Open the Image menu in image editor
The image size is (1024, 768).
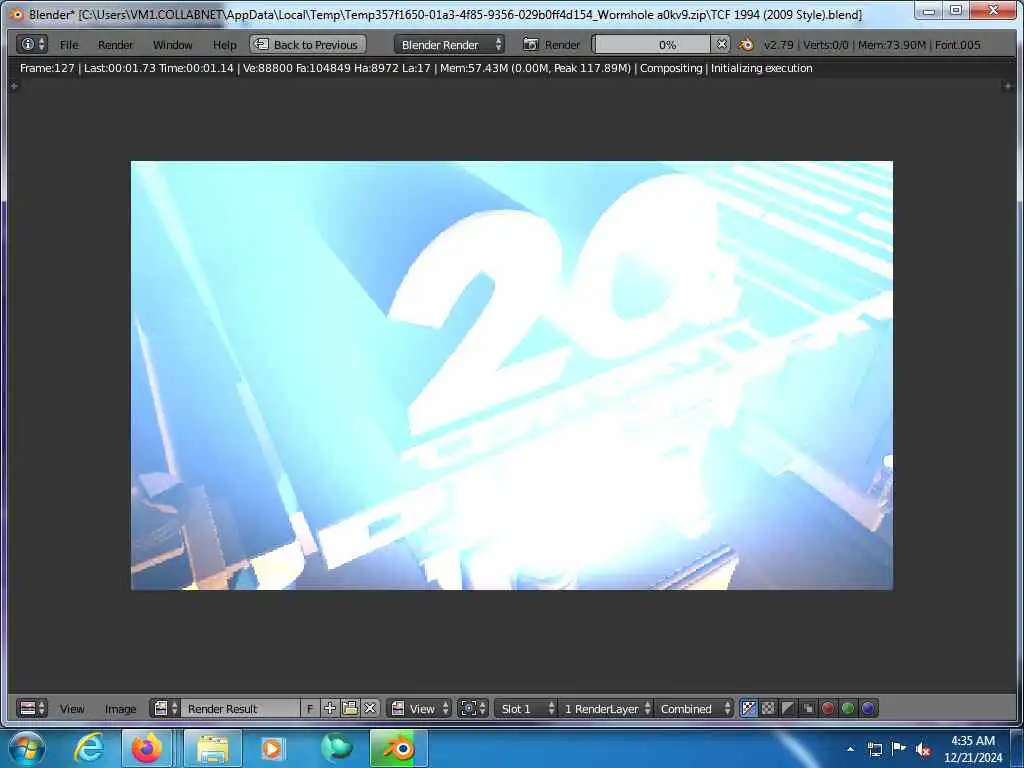tap(120, 709)
